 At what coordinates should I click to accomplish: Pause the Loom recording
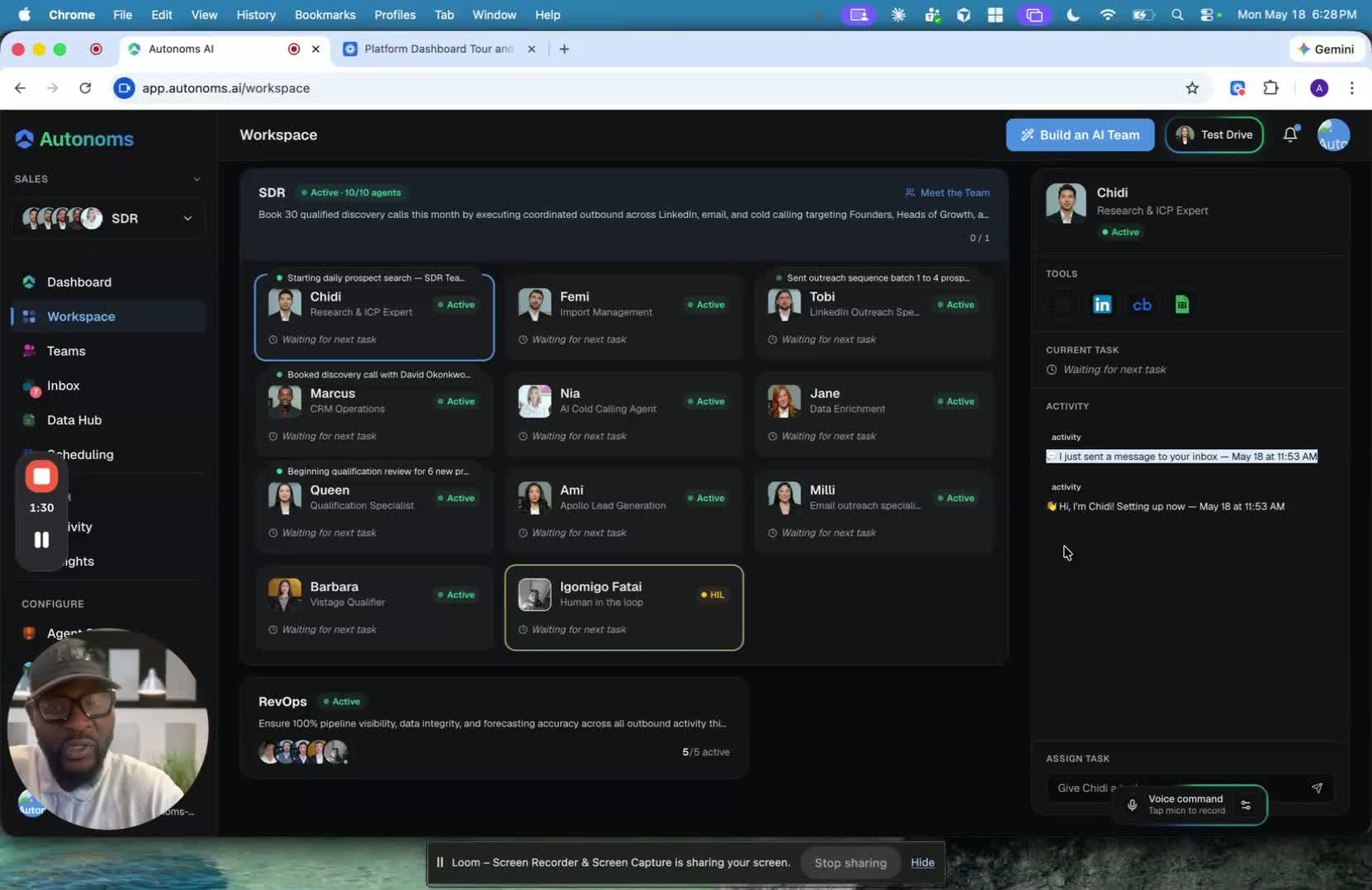point(41,540)
